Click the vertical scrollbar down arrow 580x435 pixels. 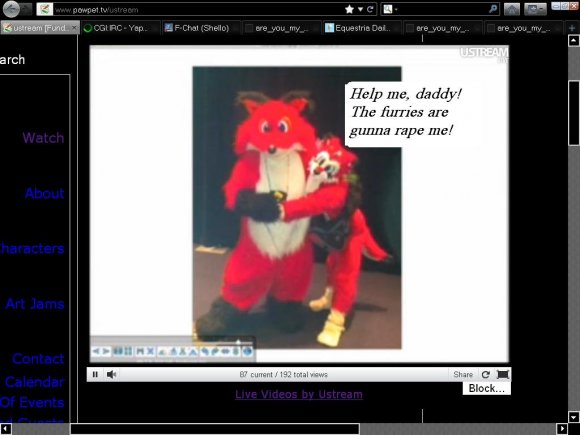pos(574,417)
